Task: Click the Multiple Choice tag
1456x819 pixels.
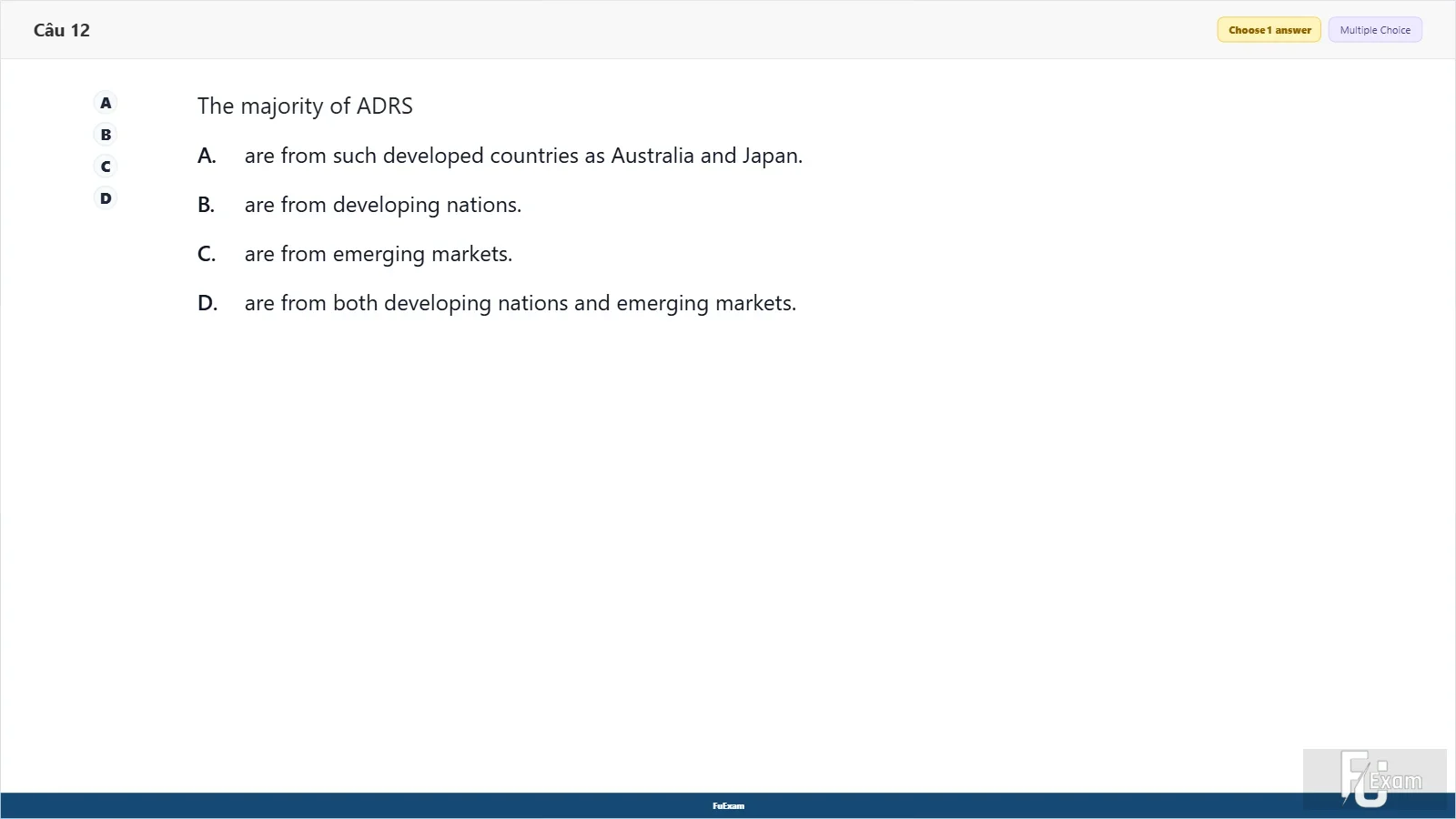Action: [1375, 30]
